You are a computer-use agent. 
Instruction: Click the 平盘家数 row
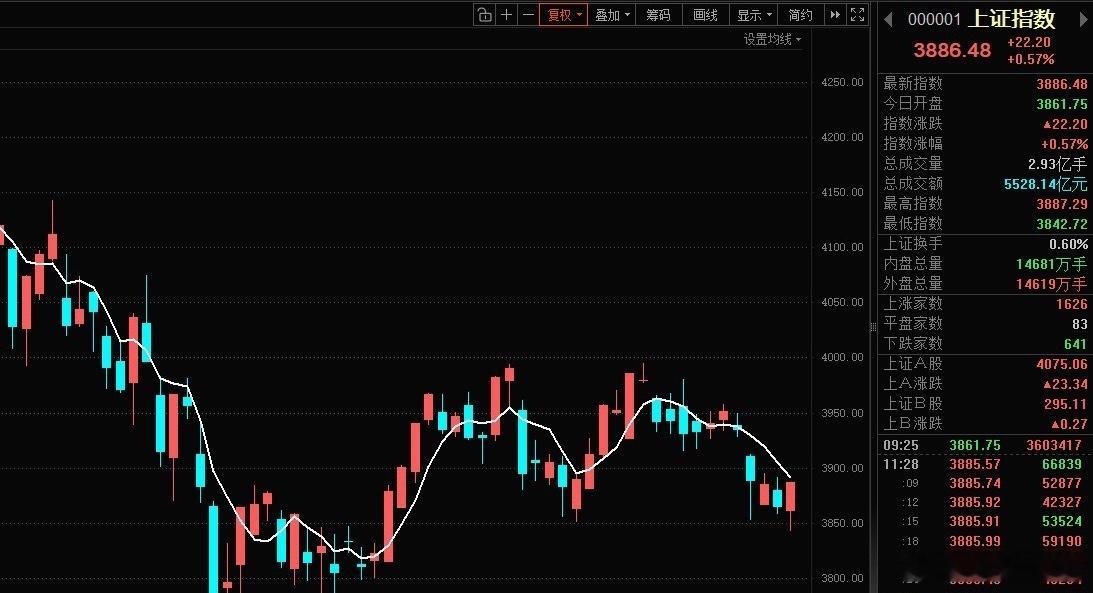point(984,324)
